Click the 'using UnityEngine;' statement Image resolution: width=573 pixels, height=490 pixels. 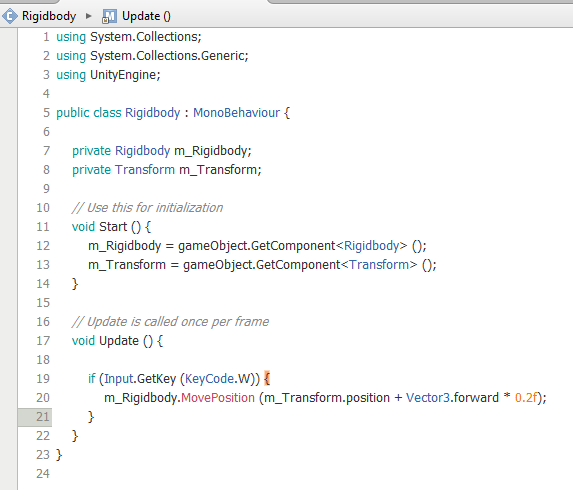(108, 75)
